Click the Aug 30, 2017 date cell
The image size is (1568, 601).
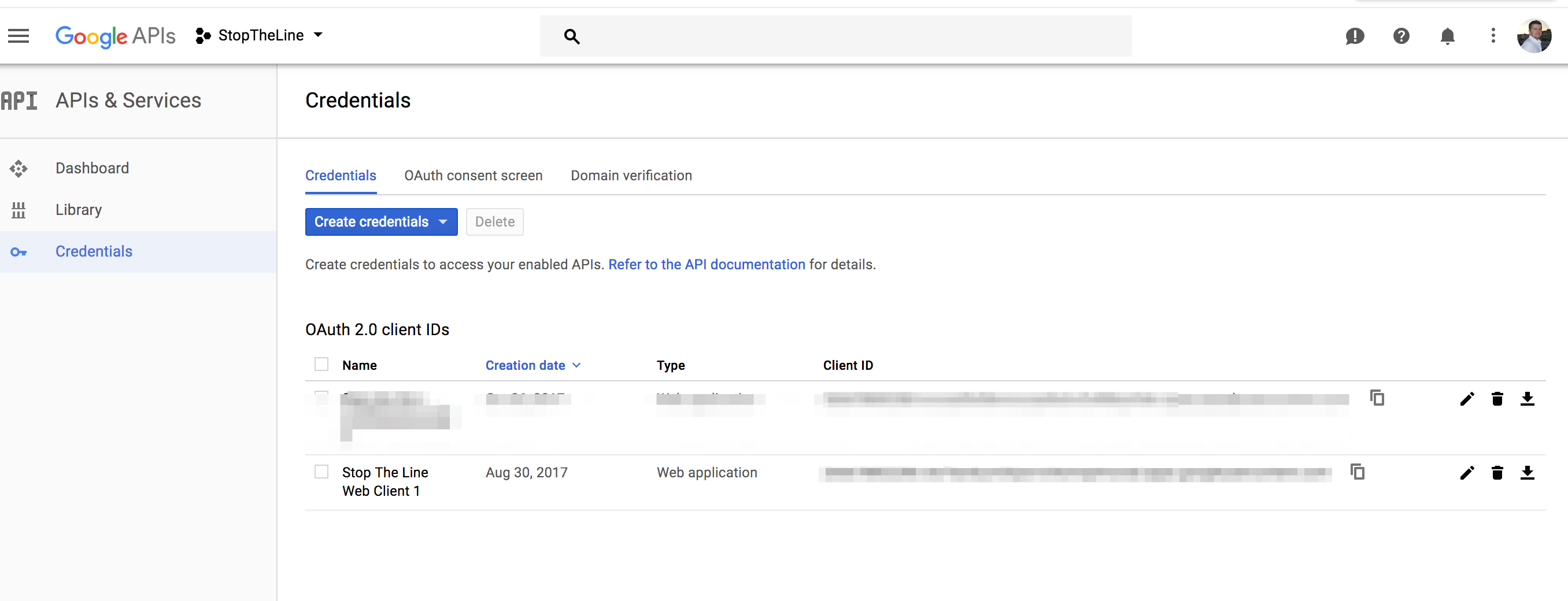coord(526,473)
